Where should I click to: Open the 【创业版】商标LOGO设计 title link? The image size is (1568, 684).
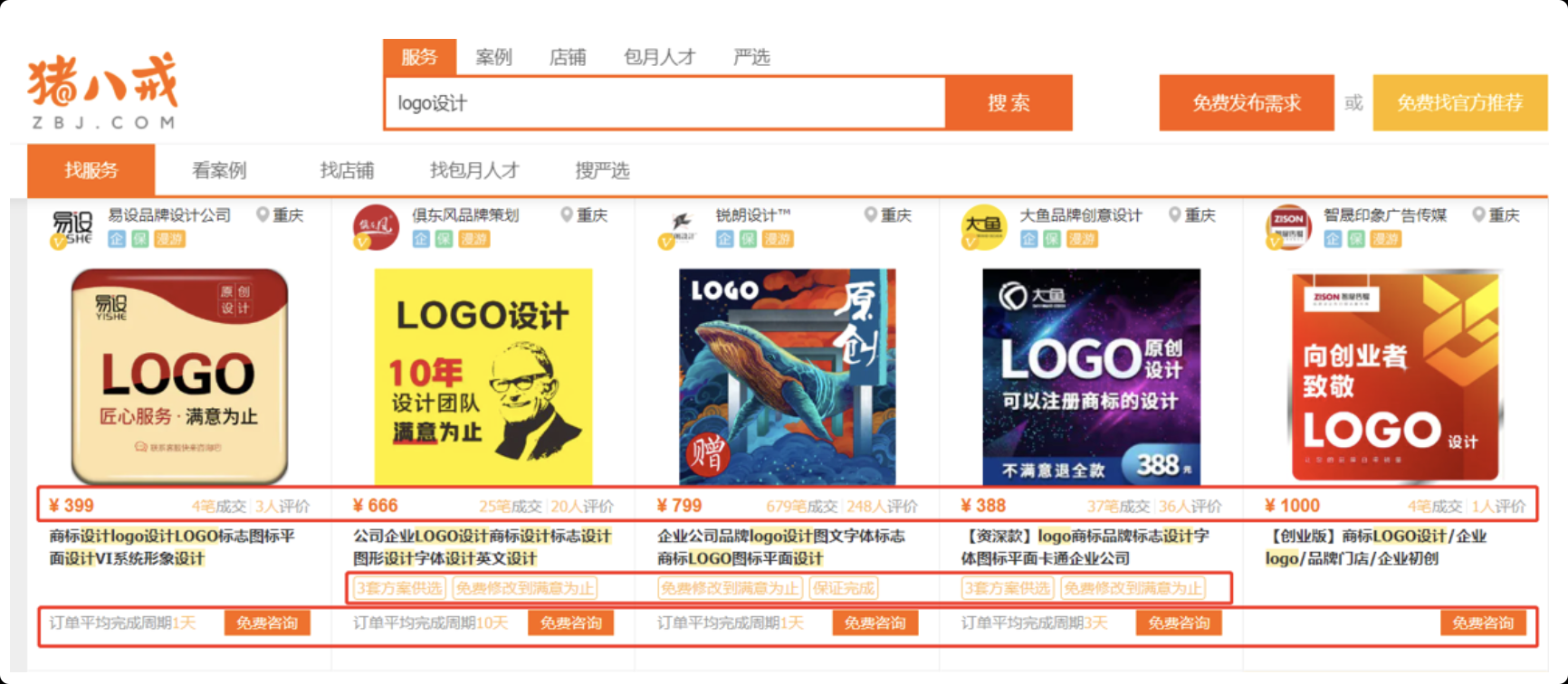pyautogui.click(x=1376, y=547)
